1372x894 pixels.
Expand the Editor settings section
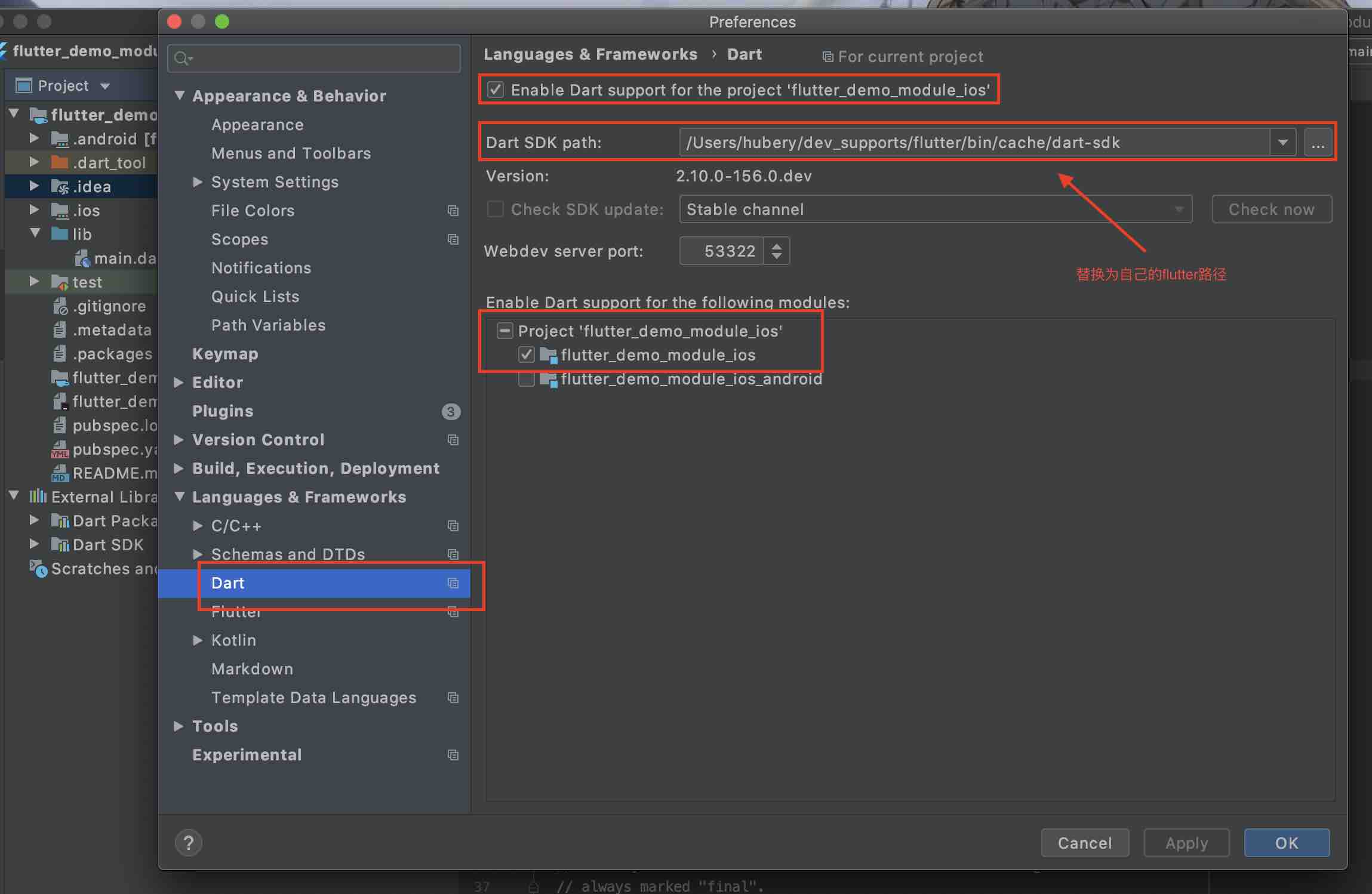(x=179, y=383)
